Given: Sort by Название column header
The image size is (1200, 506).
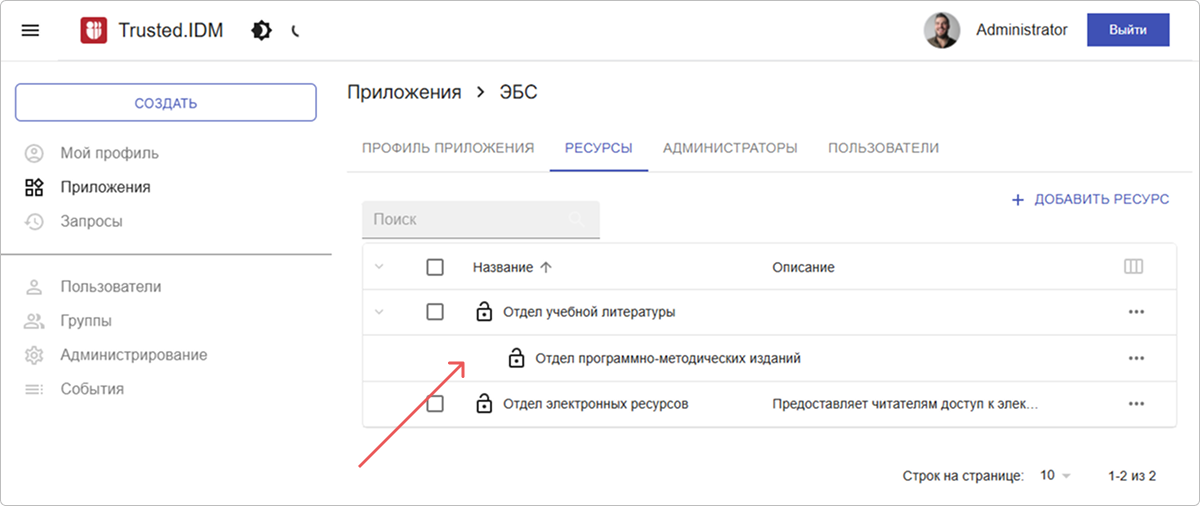Looking at the screenshot, I should click(x=502, y=267).
